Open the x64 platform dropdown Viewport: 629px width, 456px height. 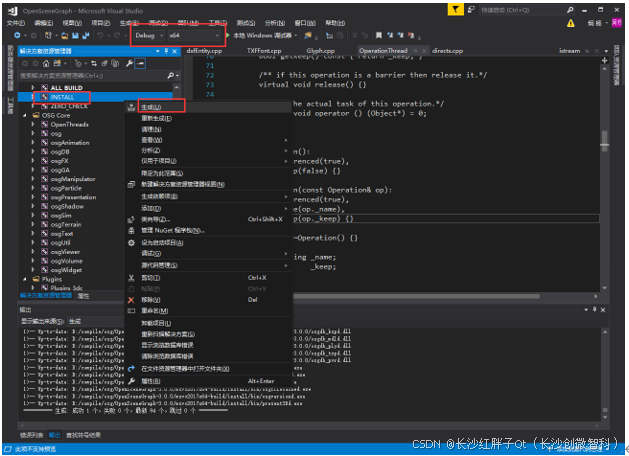[195, 35]
